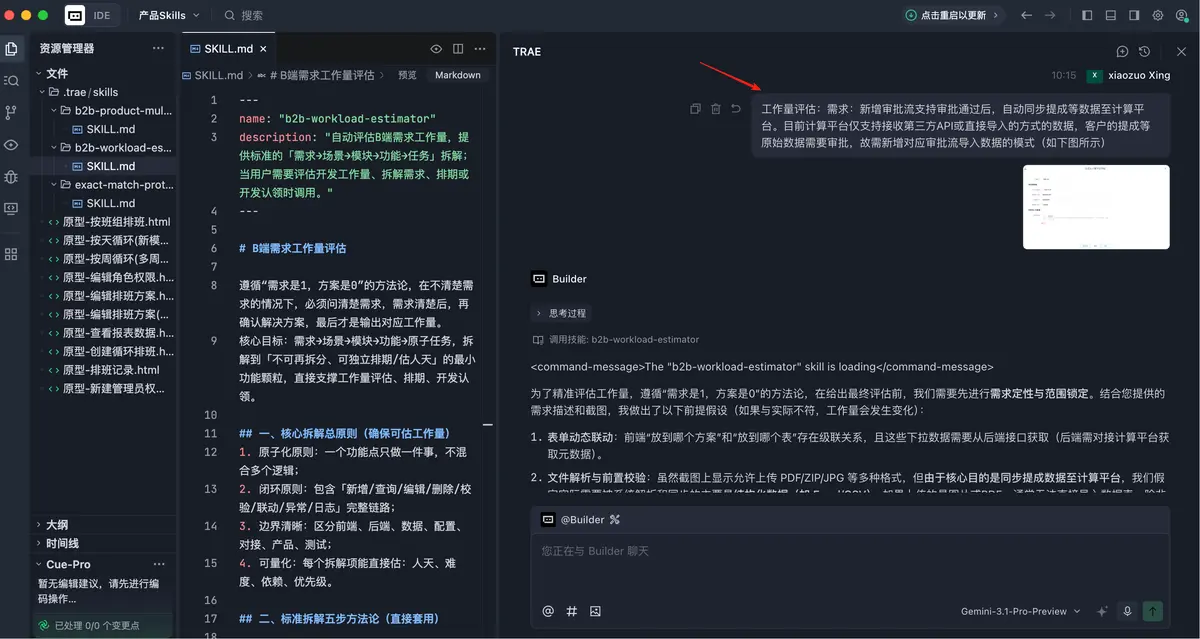Open chat history in TRAE panel

click(x=1144, y=52)
